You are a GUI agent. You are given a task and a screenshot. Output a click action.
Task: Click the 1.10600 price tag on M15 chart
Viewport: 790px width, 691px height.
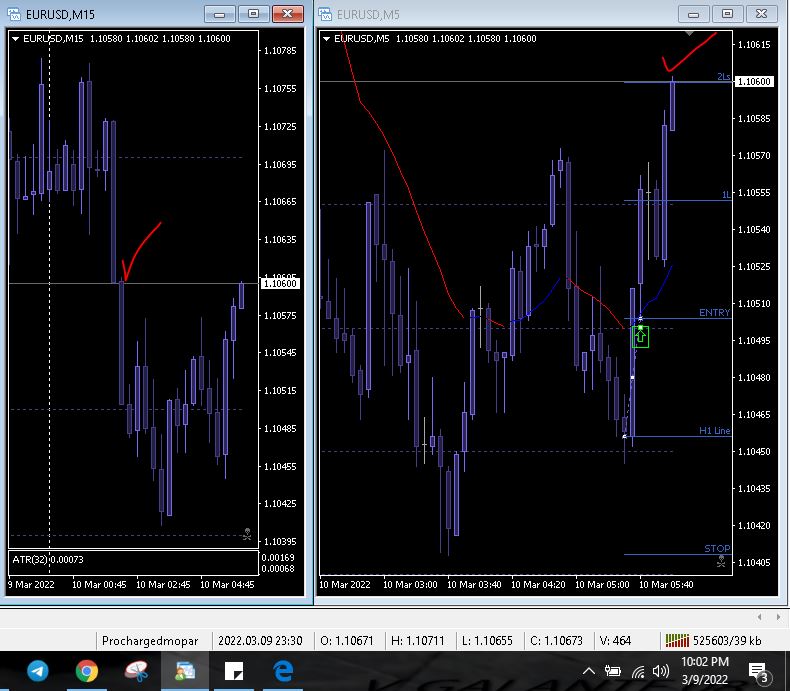(x=280, y=284)
